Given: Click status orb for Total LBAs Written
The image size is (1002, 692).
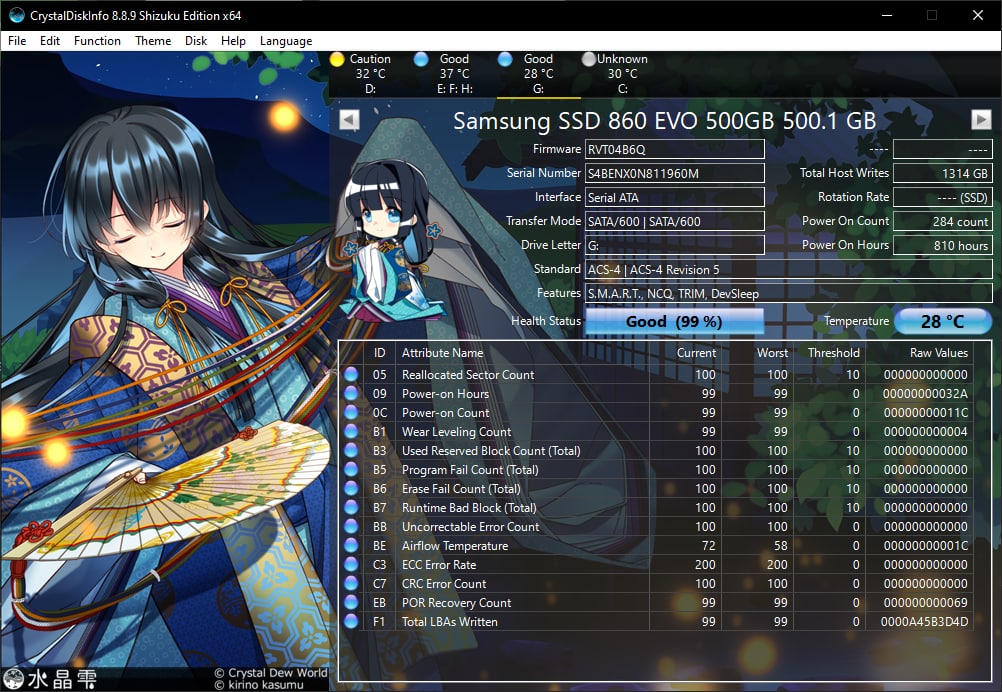Looking at the screenshot, I should coord(351,622).
